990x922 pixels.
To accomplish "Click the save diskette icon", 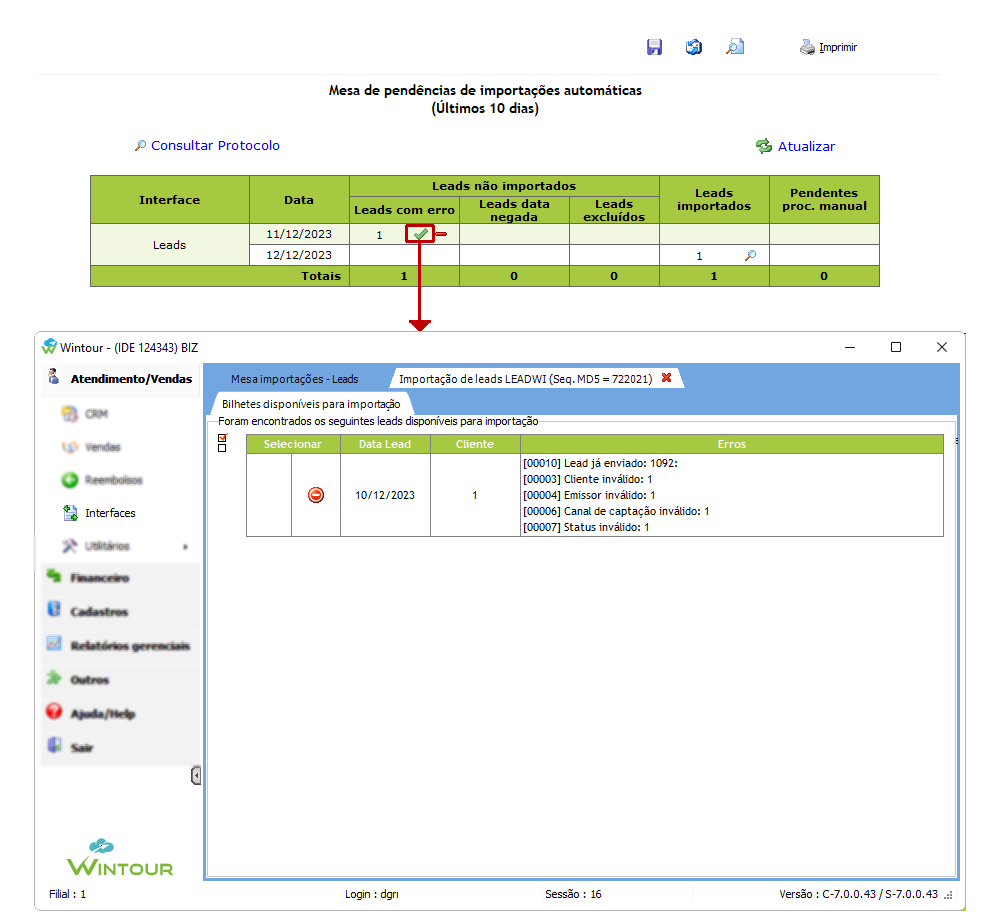I will click(654, 47).
